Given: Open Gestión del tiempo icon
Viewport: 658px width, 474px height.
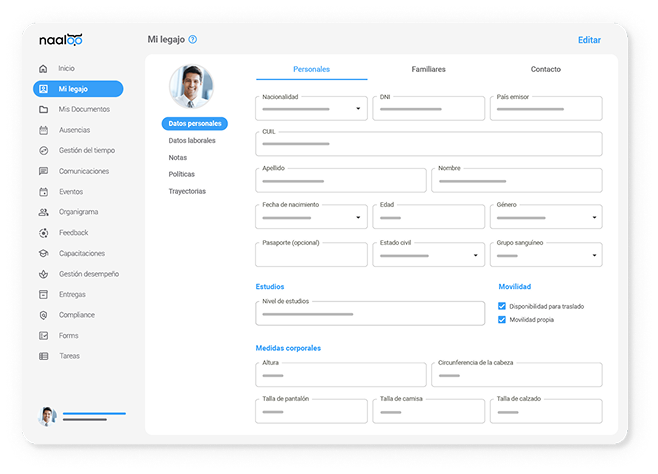Looking at the screenshot, I should coord(43,151).
